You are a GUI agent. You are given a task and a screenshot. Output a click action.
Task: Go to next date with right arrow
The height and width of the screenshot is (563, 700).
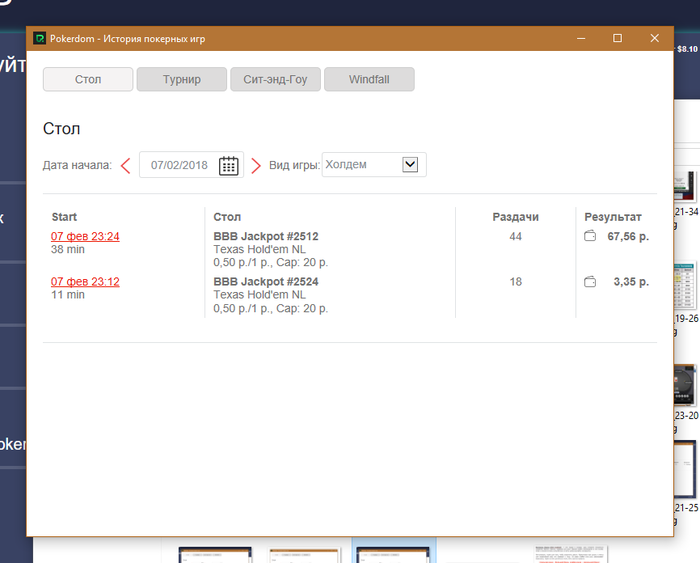[256, 166]
